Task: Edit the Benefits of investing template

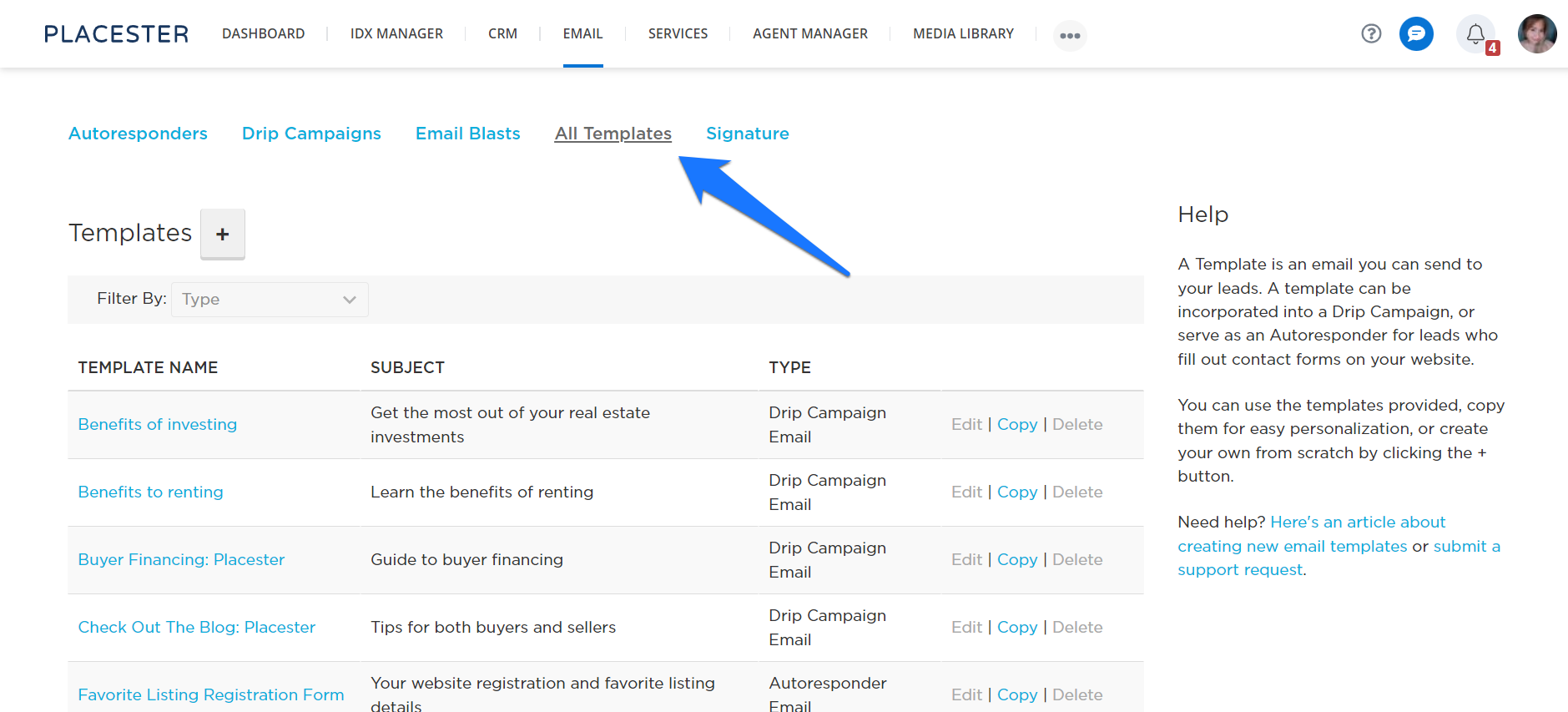Action: tap(966, 424)
